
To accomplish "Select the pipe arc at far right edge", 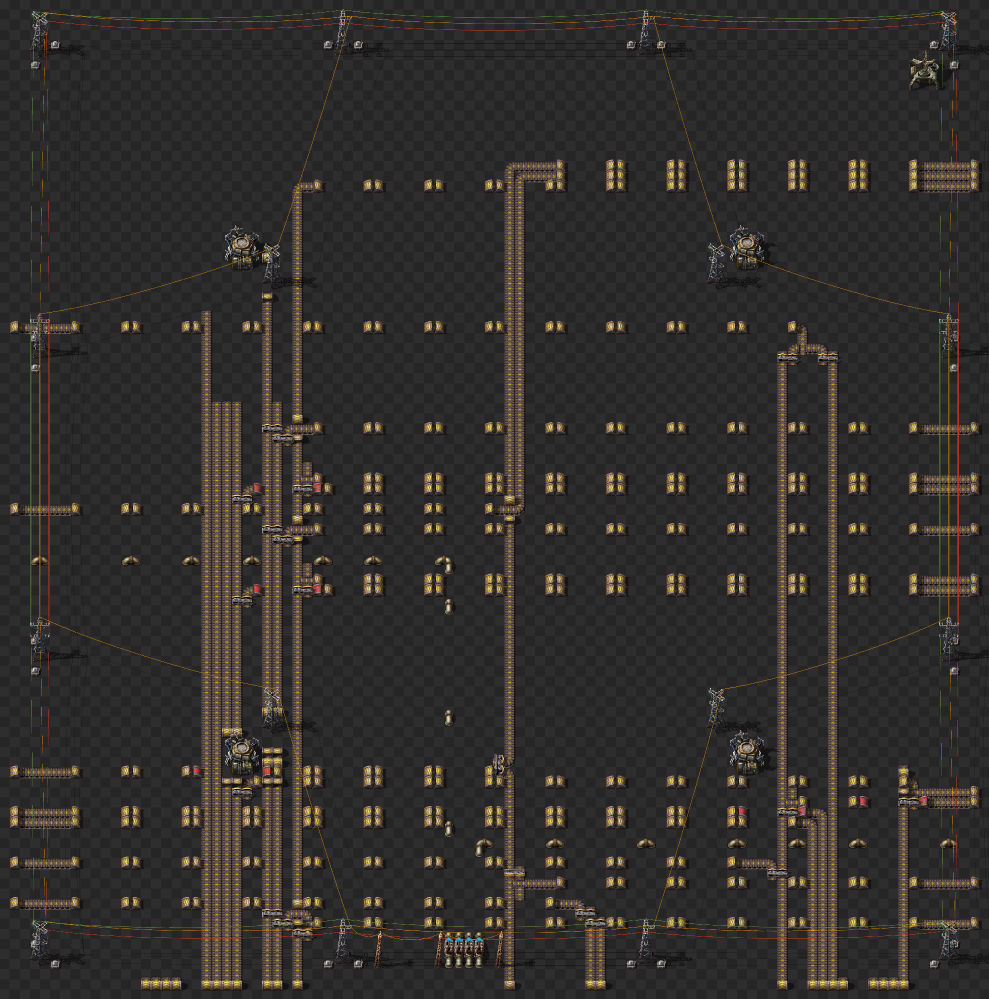I will pyautogui.click(x=949, y=843).
